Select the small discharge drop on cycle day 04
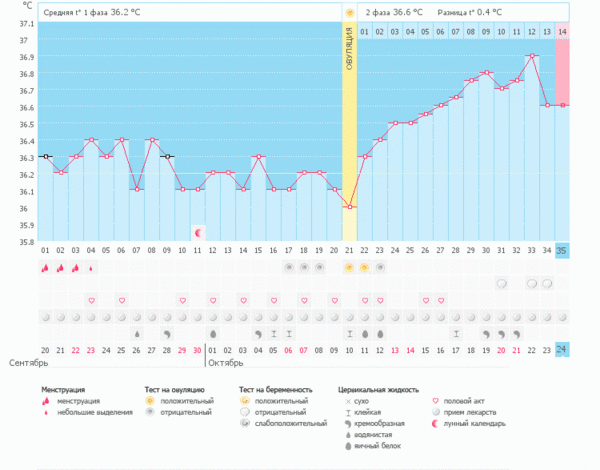 click(x=91, y=268)
